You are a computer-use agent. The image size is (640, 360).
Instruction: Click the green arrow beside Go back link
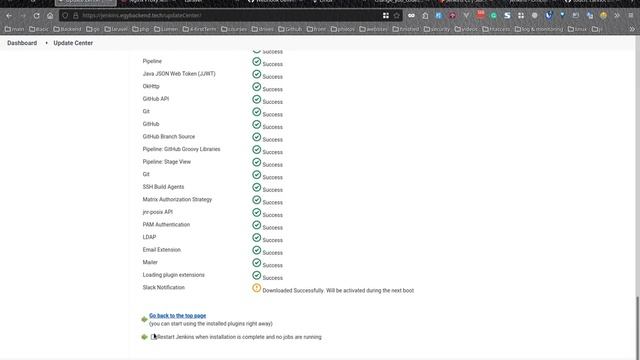144,319
